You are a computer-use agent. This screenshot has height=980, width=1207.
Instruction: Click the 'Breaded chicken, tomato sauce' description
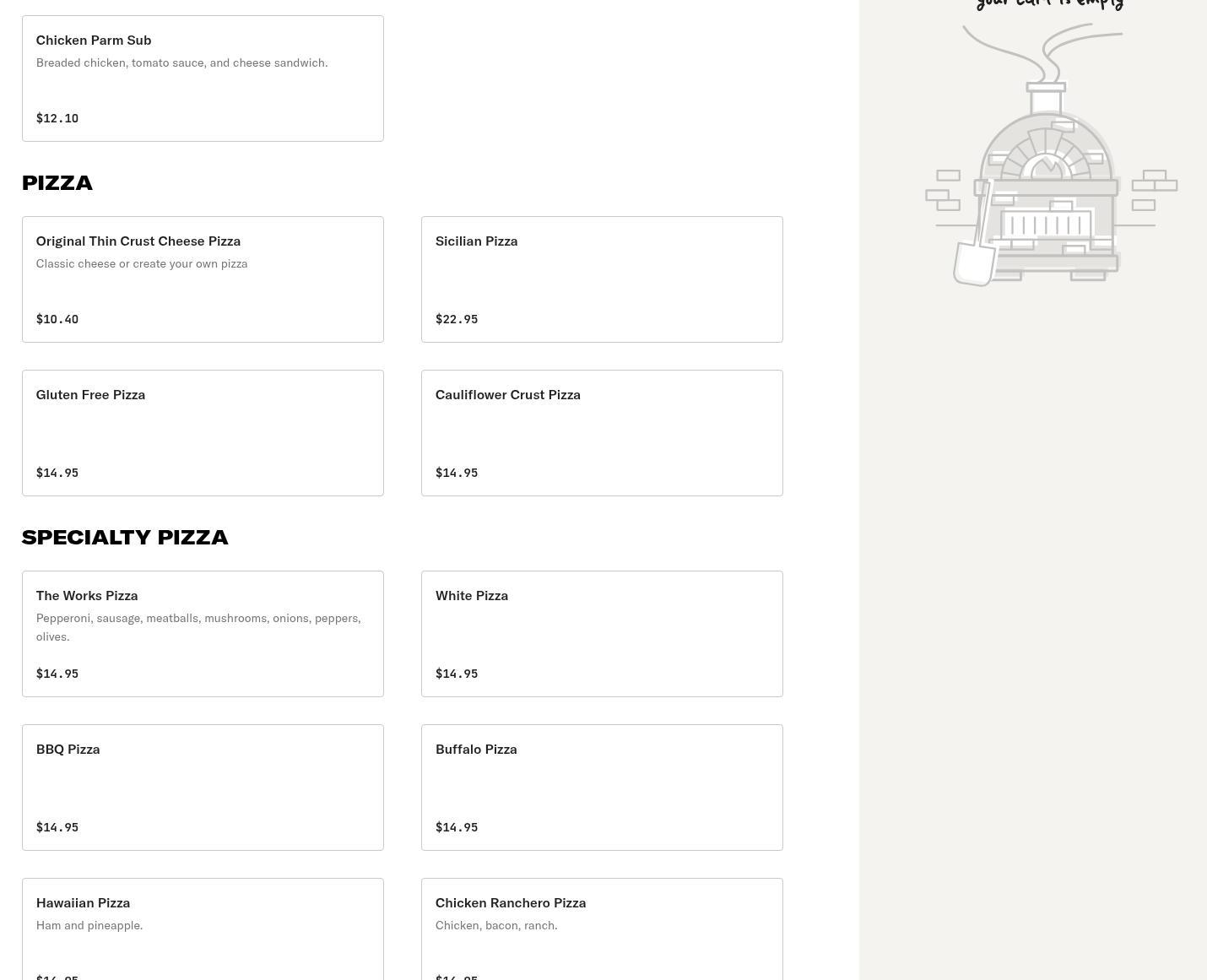click(182, 62)
